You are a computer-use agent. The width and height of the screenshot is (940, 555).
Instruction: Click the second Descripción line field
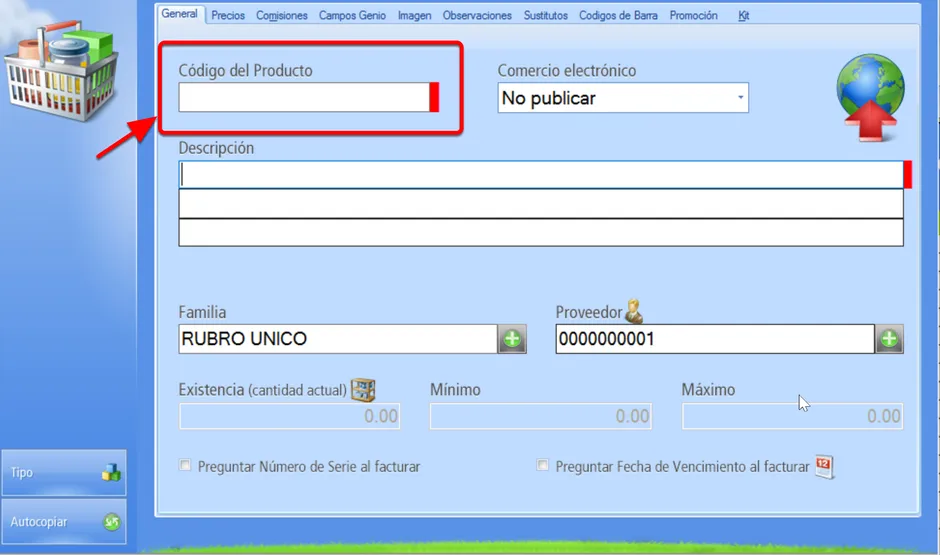[541, 204]
